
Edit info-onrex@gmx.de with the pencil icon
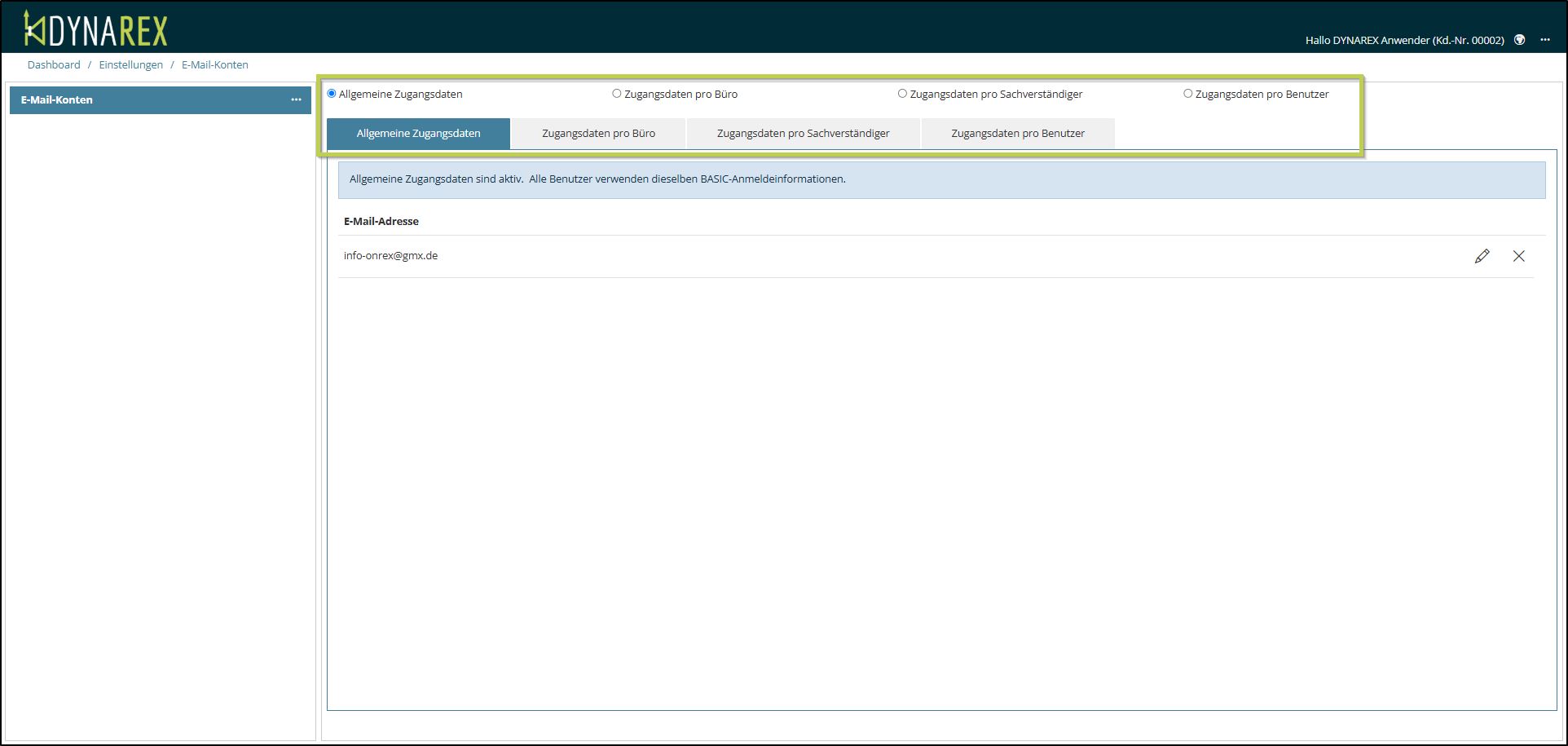point(1482,256)
